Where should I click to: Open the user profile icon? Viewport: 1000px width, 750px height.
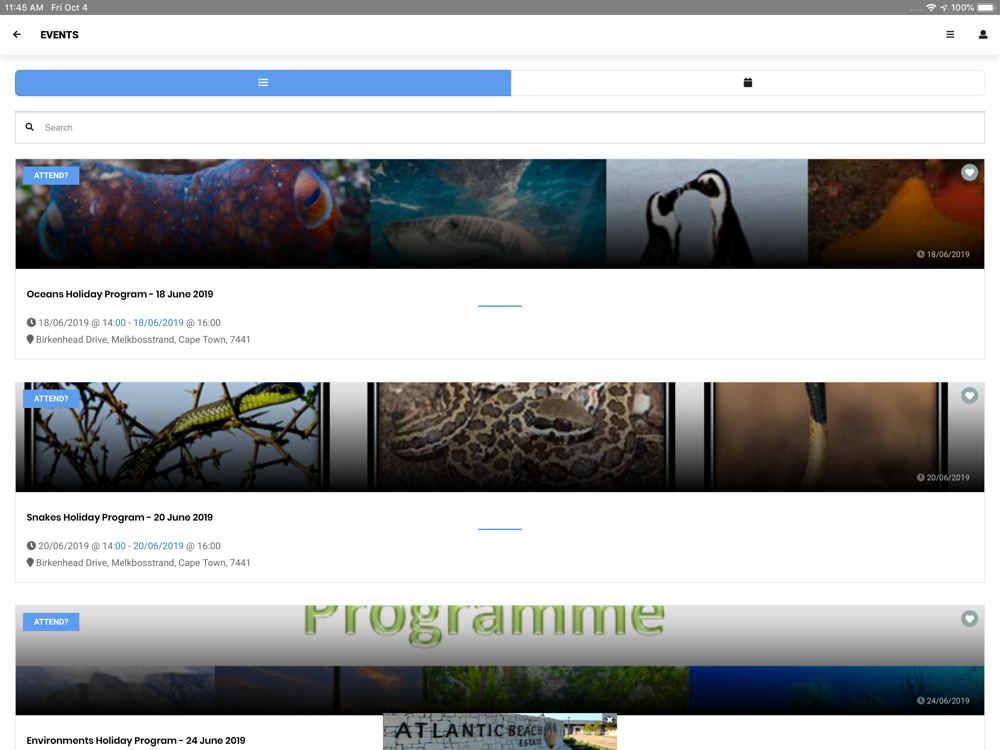[x=983, y=34]
